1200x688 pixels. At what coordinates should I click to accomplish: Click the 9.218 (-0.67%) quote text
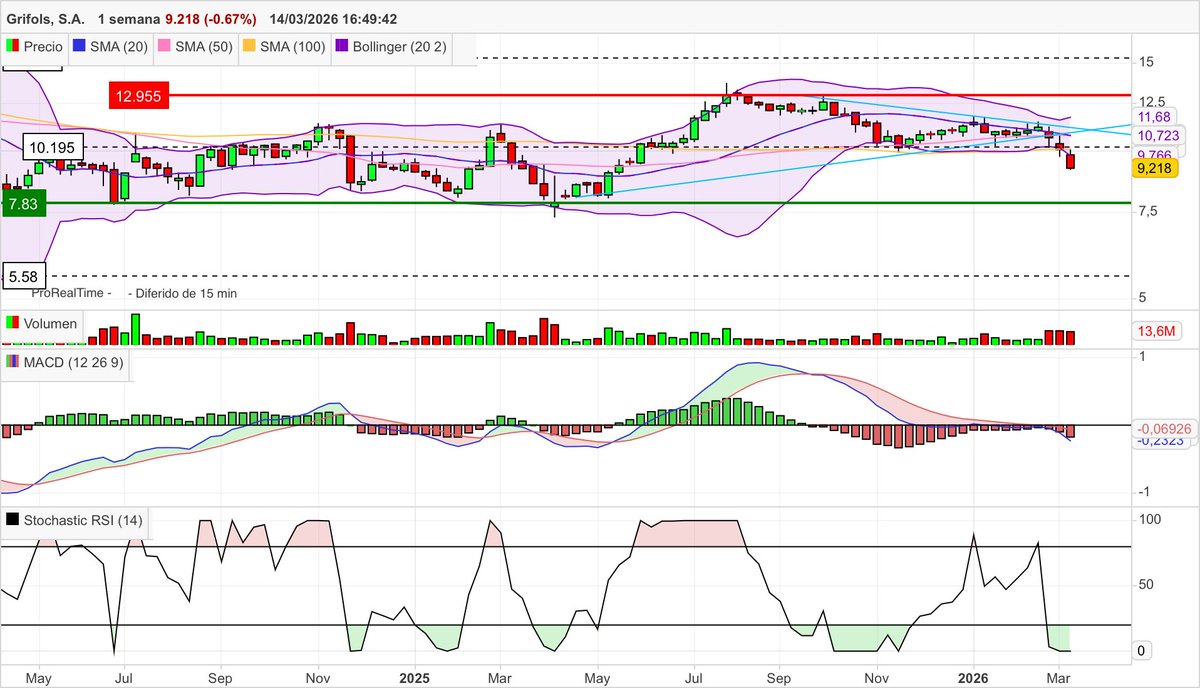pos(211,19)
